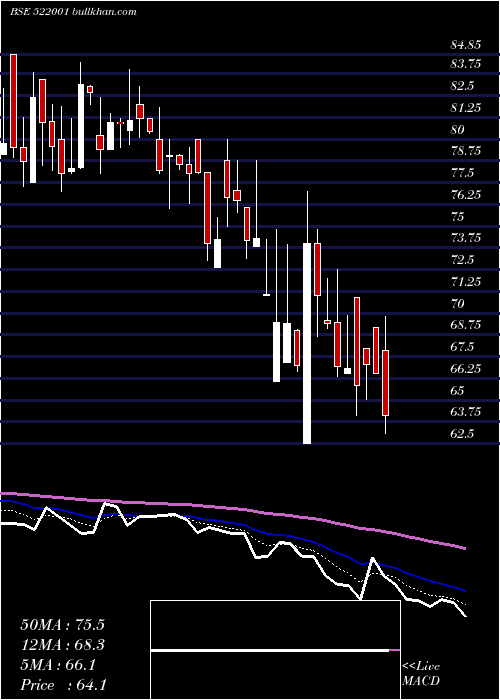The height and width of the screenshot is (700, 500).
Task: Click the 63.75 price axis label
Action: tap(466, 412)
